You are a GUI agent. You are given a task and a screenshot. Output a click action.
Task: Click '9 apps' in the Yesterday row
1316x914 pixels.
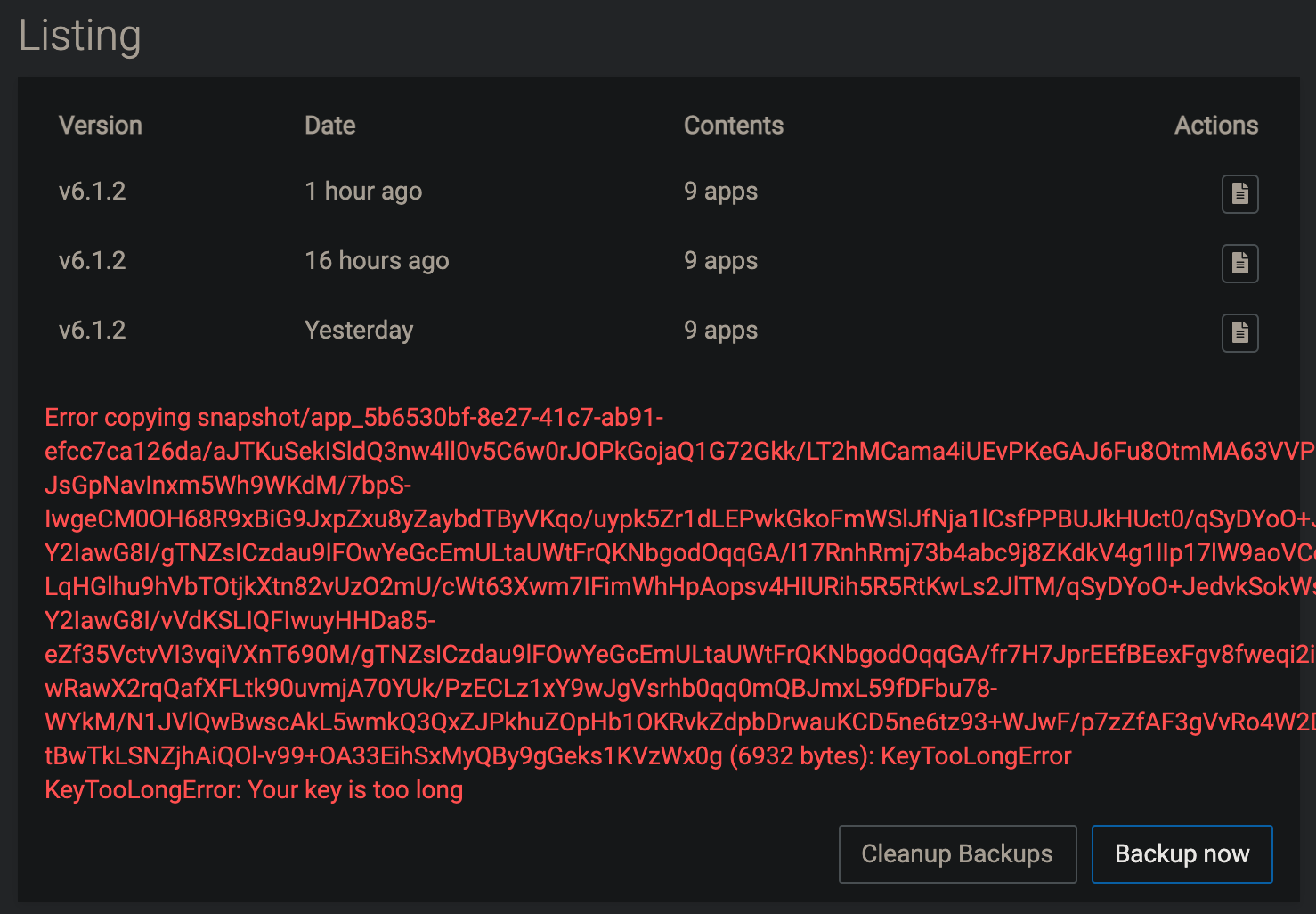(x=721, y=331)
